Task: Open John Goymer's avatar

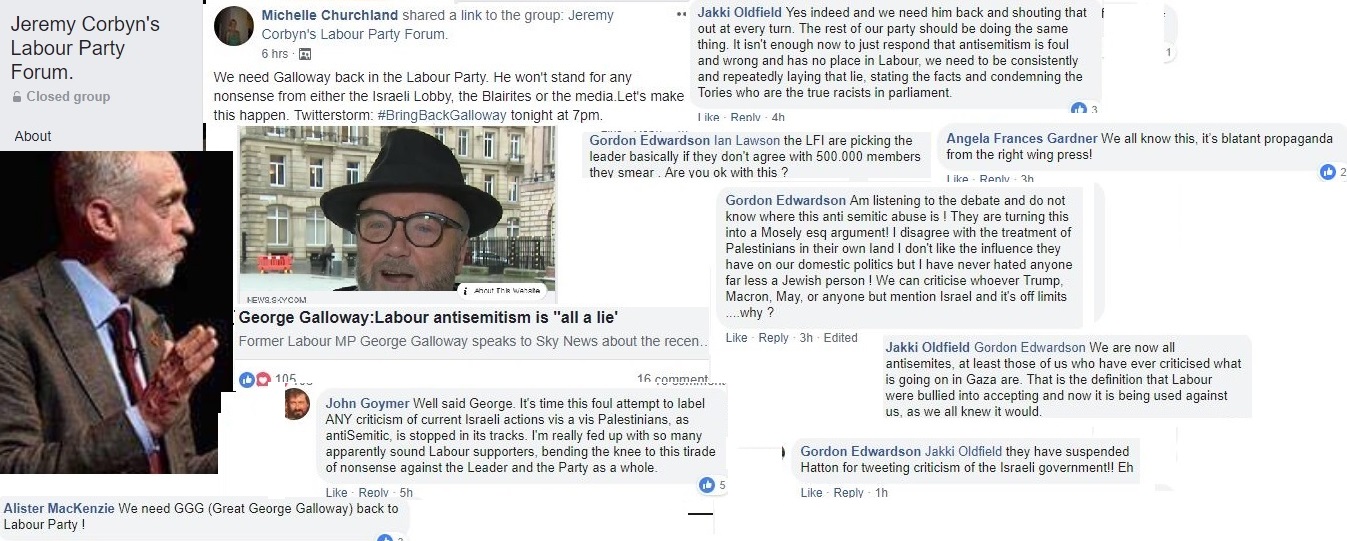Action: point(295,404)
